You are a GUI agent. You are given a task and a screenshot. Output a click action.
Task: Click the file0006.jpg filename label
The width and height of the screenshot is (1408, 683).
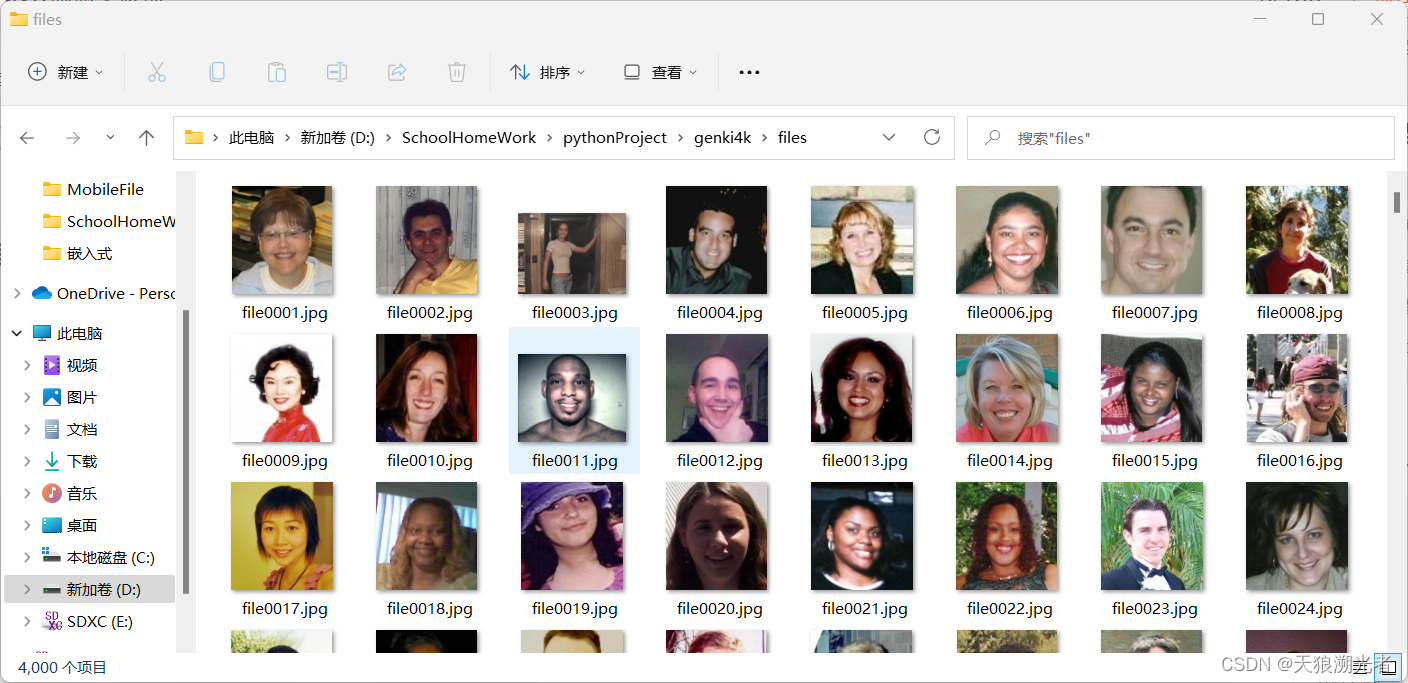tap(1010, 313)
